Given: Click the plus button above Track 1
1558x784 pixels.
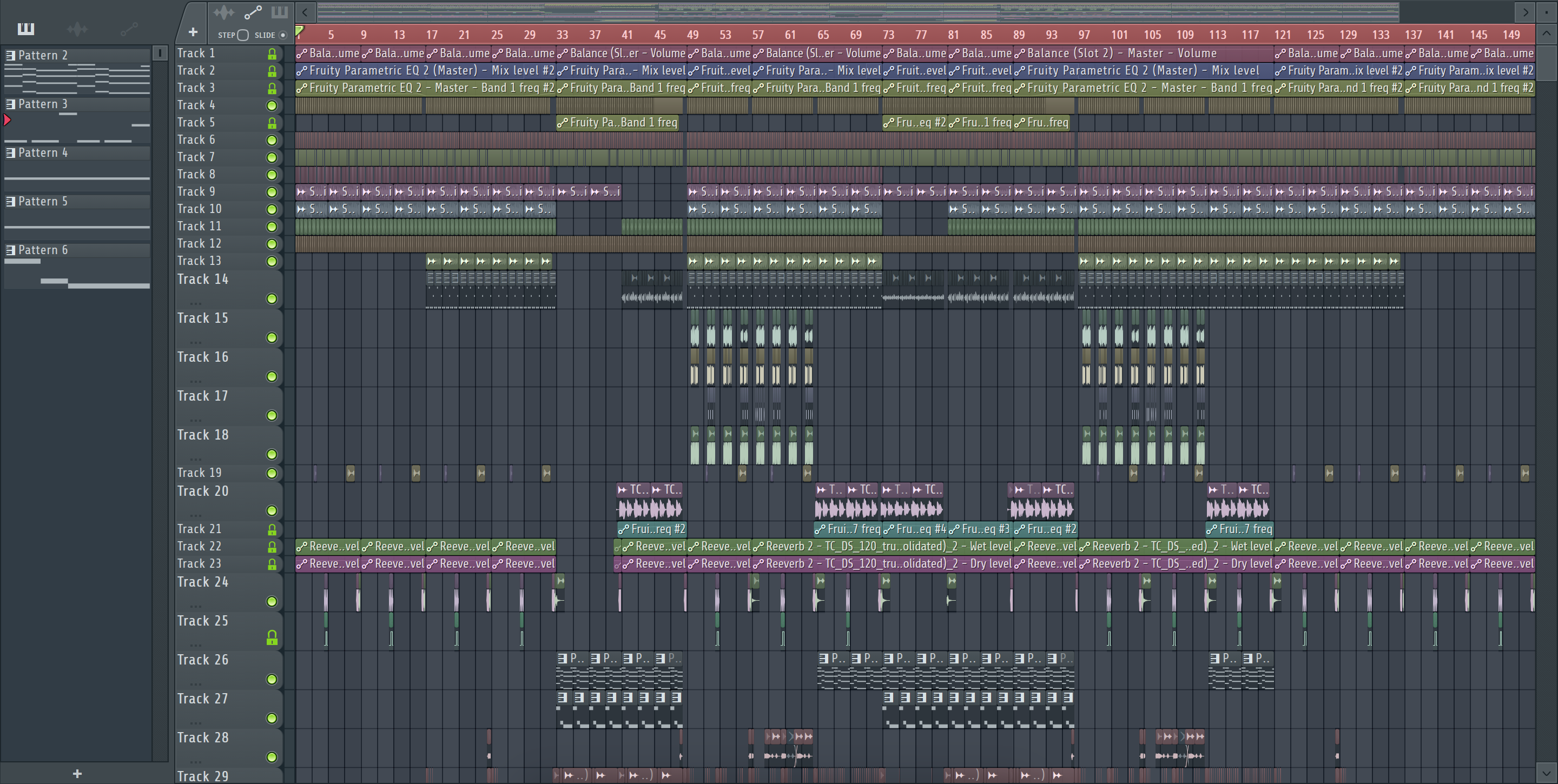Looking at the screenshot, I should tap(193, 32).
